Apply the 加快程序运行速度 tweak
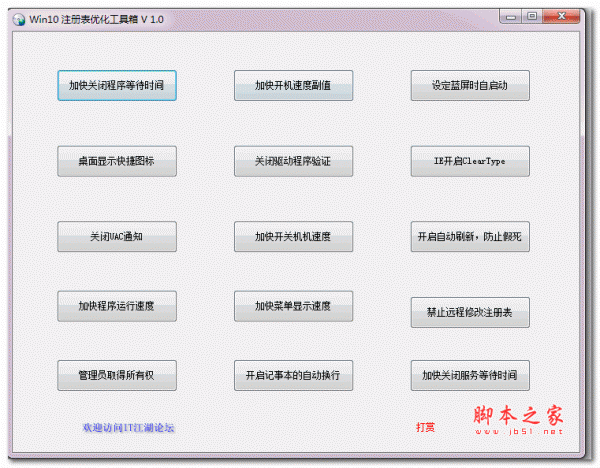600x468 pixels. [117, 306]
